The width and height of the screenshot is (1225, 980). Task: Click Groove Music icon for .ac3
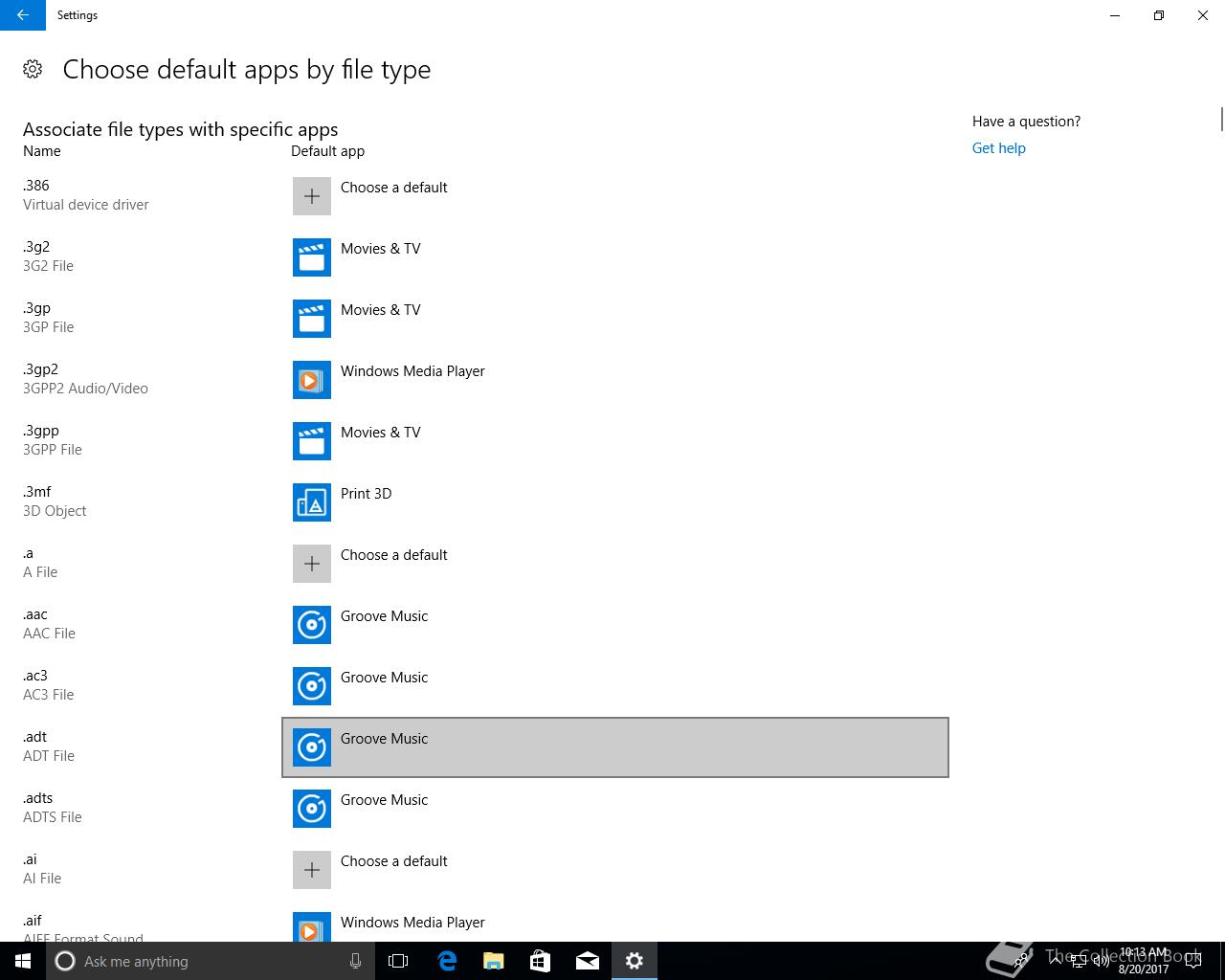point(312,686)
